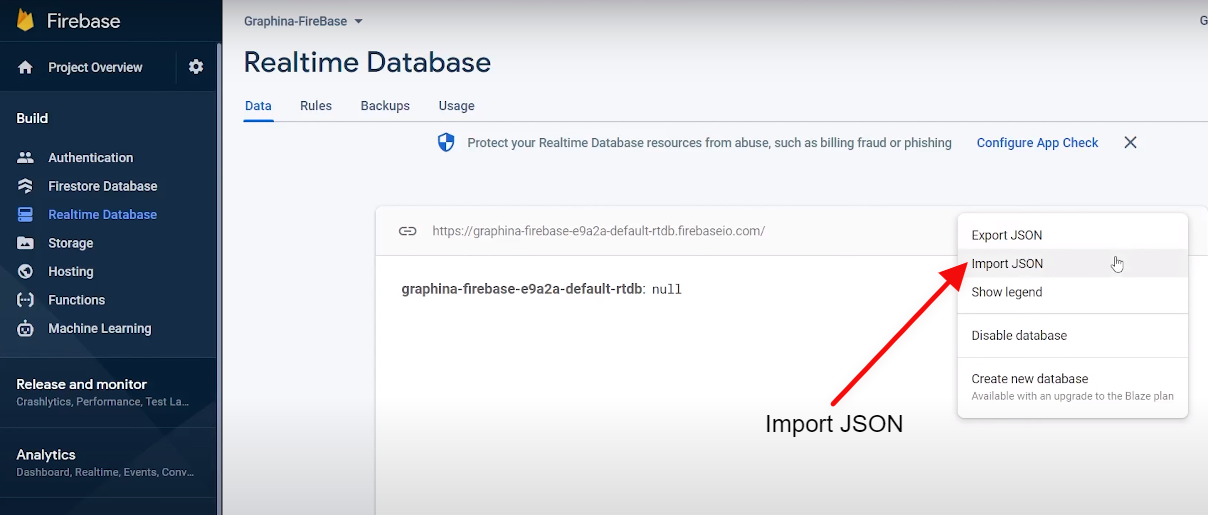Open Machine Learning in sidebar
Screen dimensions: 1208x515
(x=99, y=329)
